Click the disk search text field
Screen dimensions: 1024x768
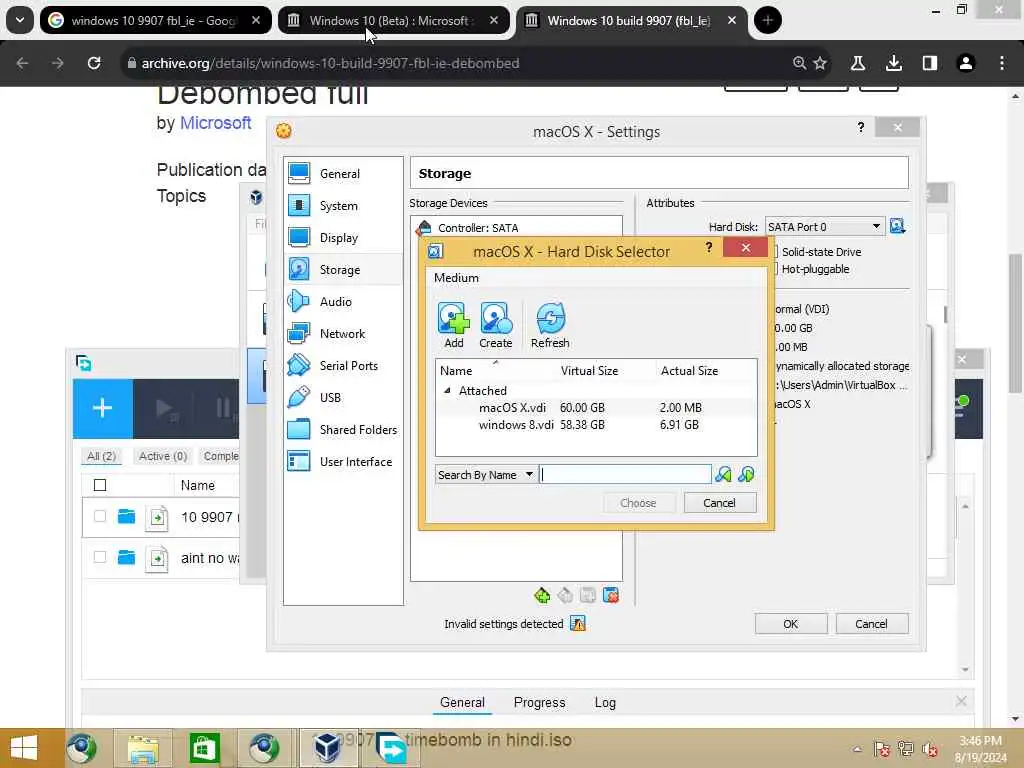[x=626, y=475]
